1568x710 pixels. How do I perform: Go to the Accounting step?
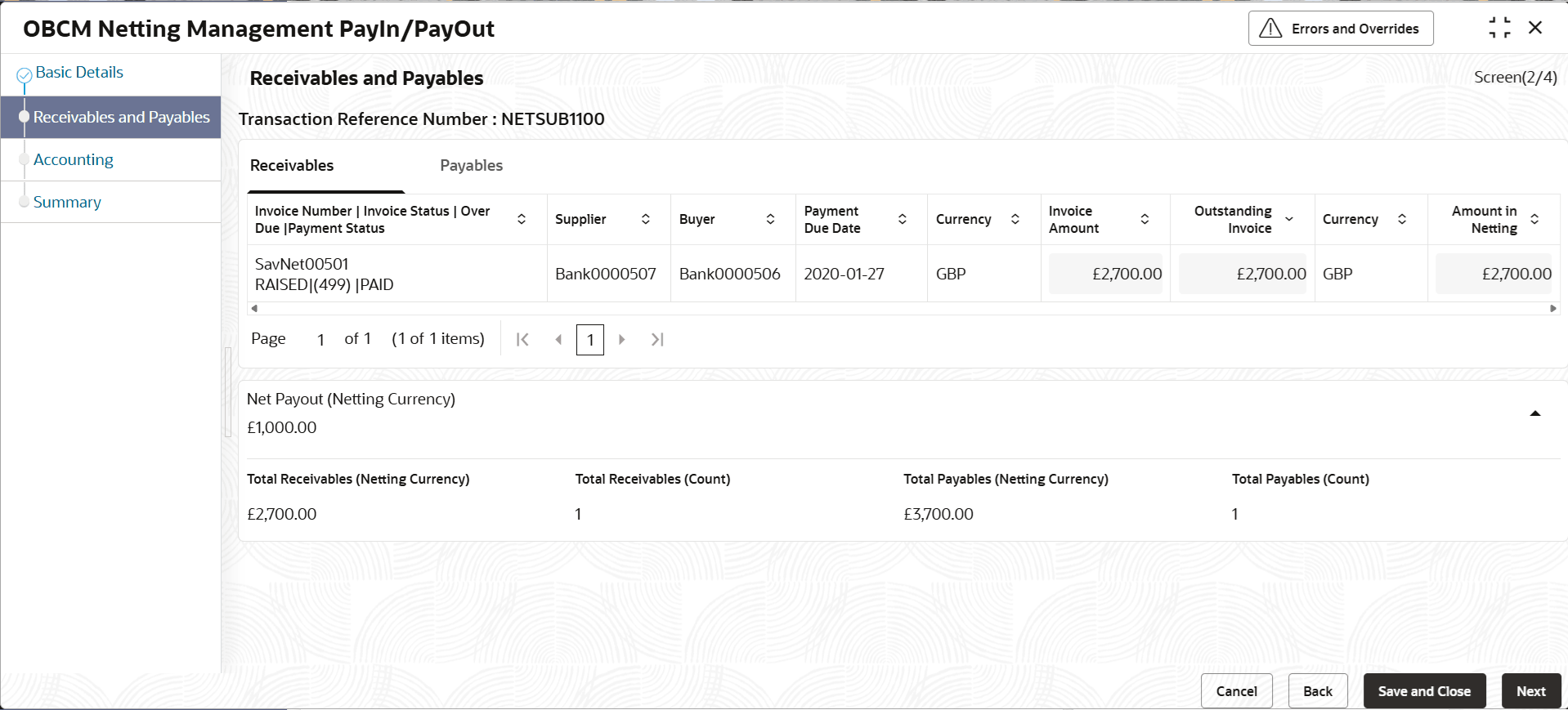pyautogui.click(x=74, y=160)
